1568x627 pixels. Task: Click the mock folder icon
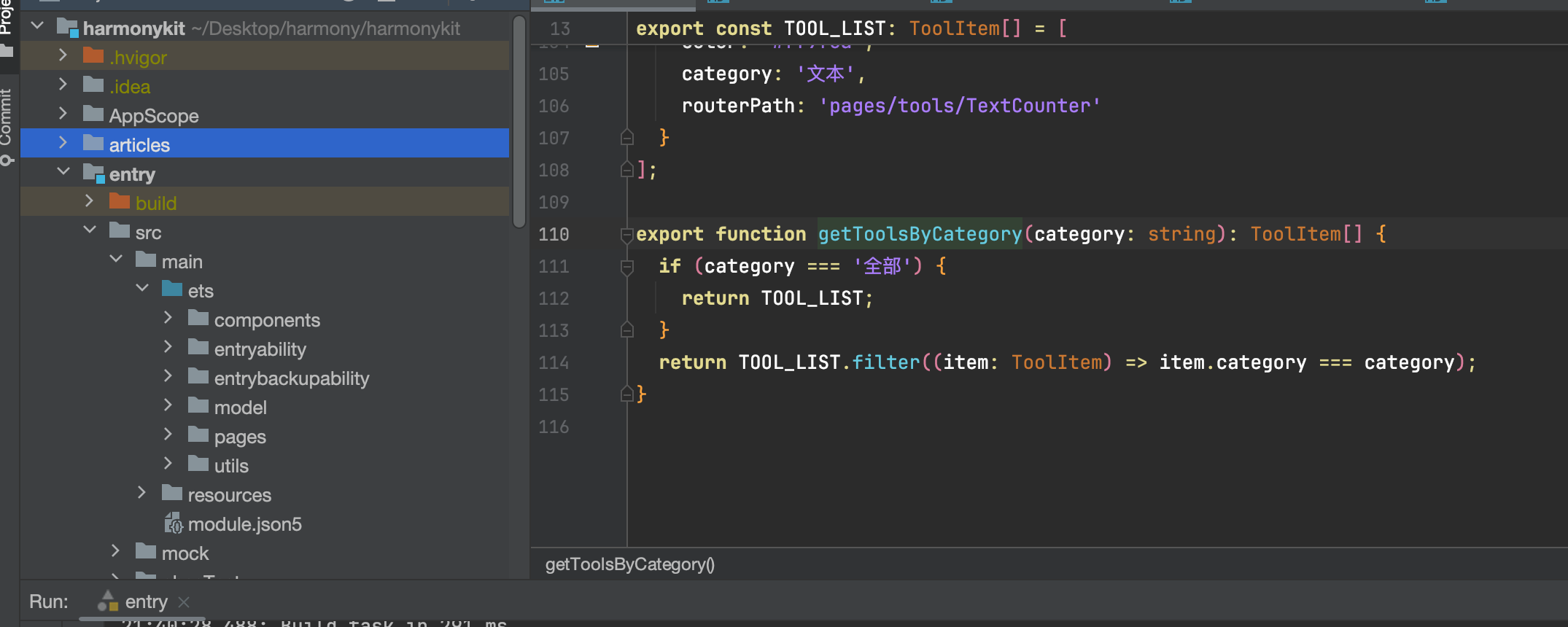click(x=146, y=551)
